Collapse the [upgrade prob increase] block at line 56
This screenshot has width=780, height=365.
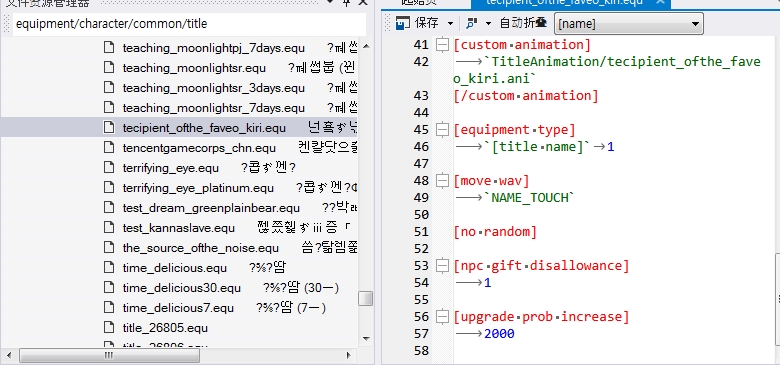[442, 317]
